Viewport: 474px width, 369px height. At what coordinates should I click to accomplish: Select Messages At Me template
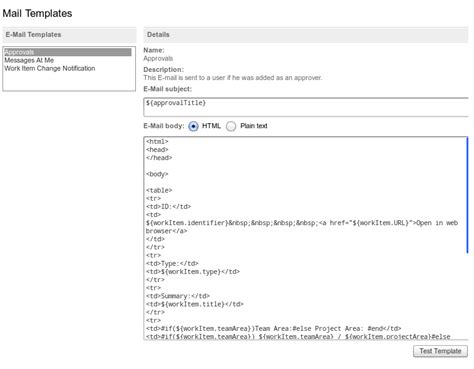pos(29,60)
